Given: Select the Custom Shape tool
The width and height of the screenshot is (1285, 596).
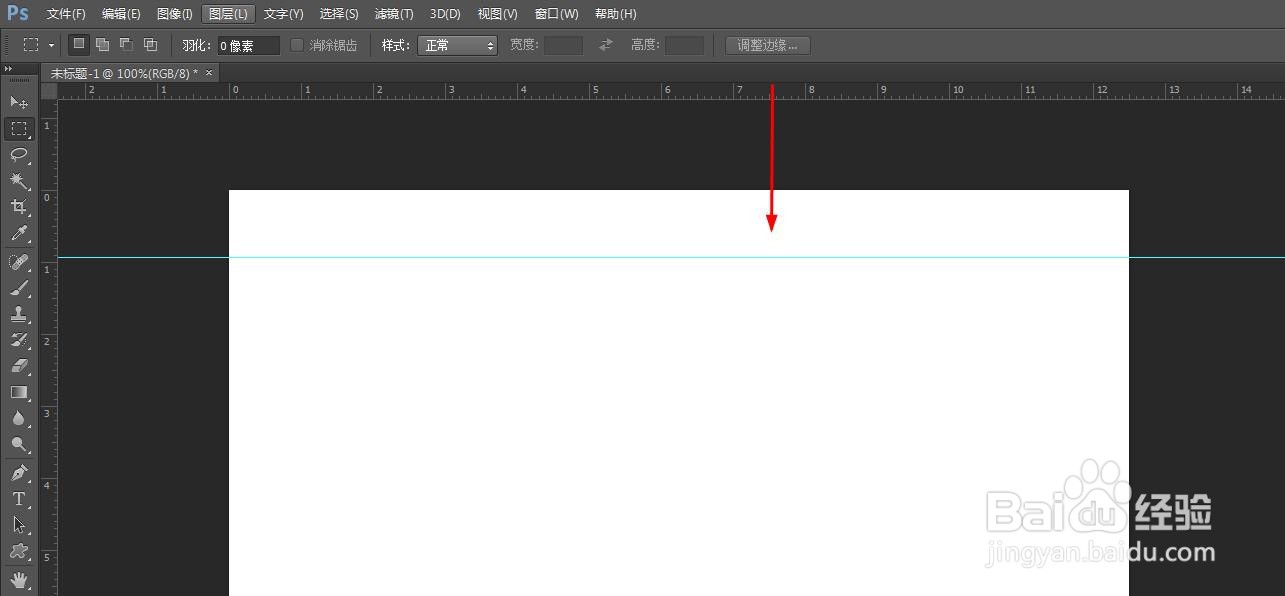Looking at the screenshot, I should (x=19, y=551).
